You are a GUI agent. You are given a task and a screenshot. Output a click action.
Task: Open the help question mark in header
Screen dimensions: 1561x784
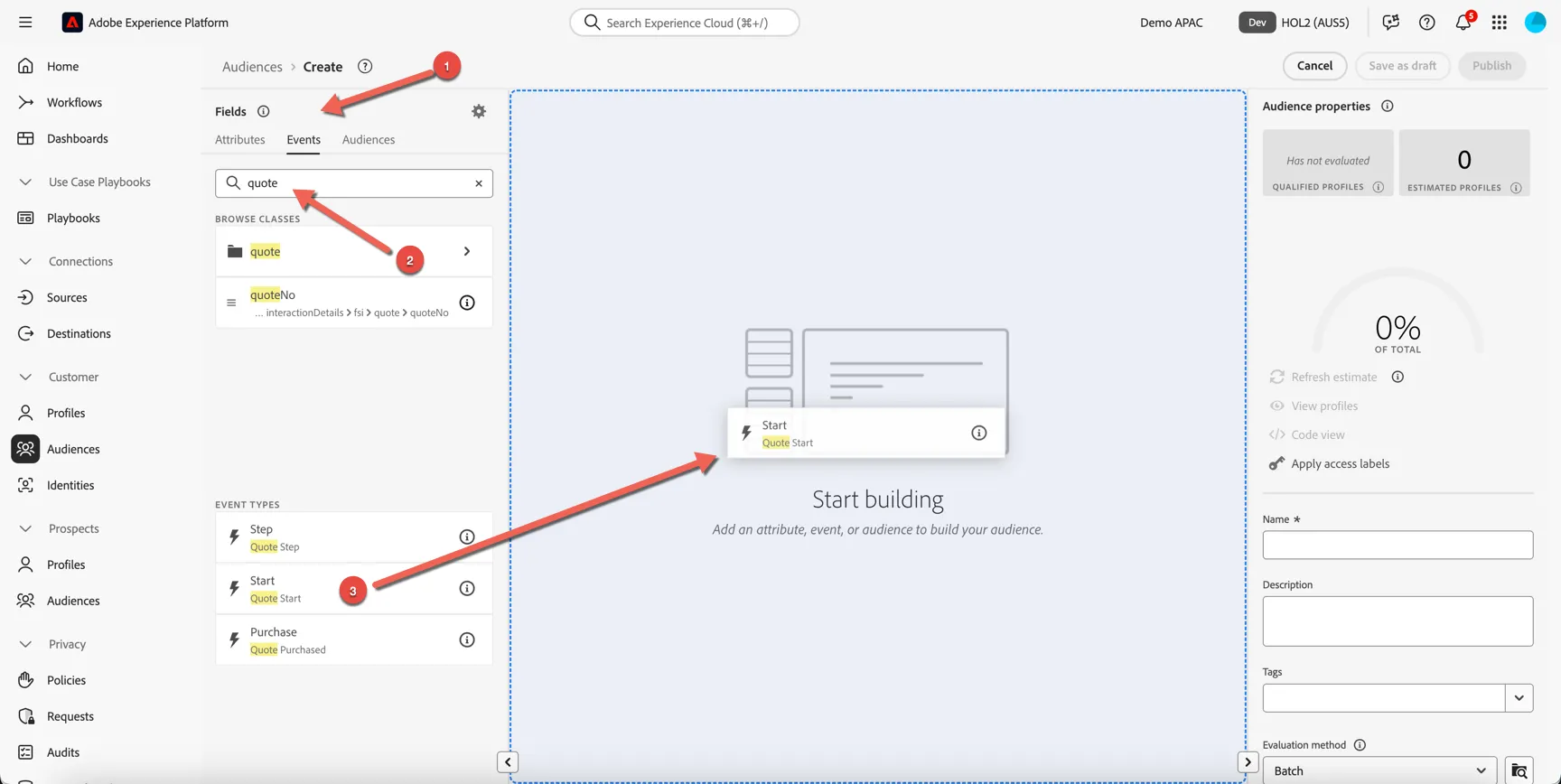pyautogui.click(x=1426, y=23)
